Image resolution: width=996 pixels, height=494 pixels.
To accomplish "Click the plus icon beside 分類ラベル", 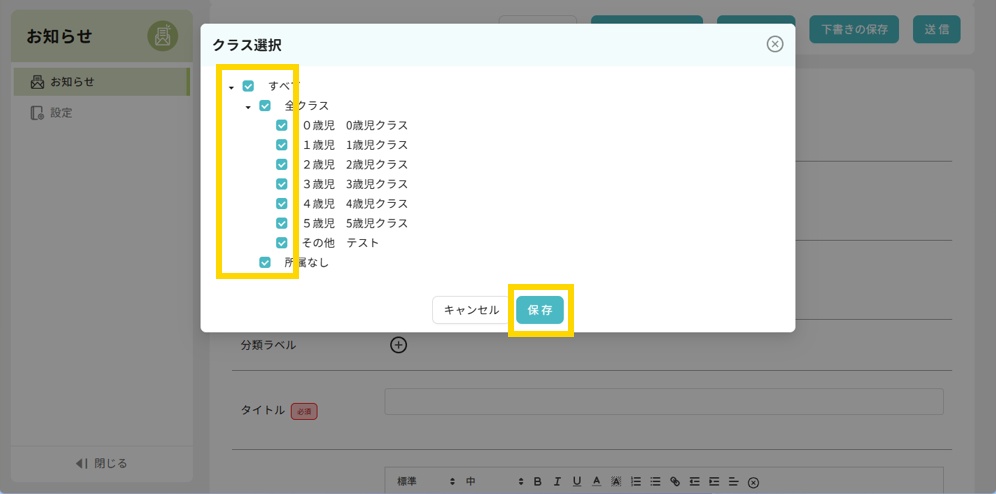I will pyautogui.click(x=398, y=345).
